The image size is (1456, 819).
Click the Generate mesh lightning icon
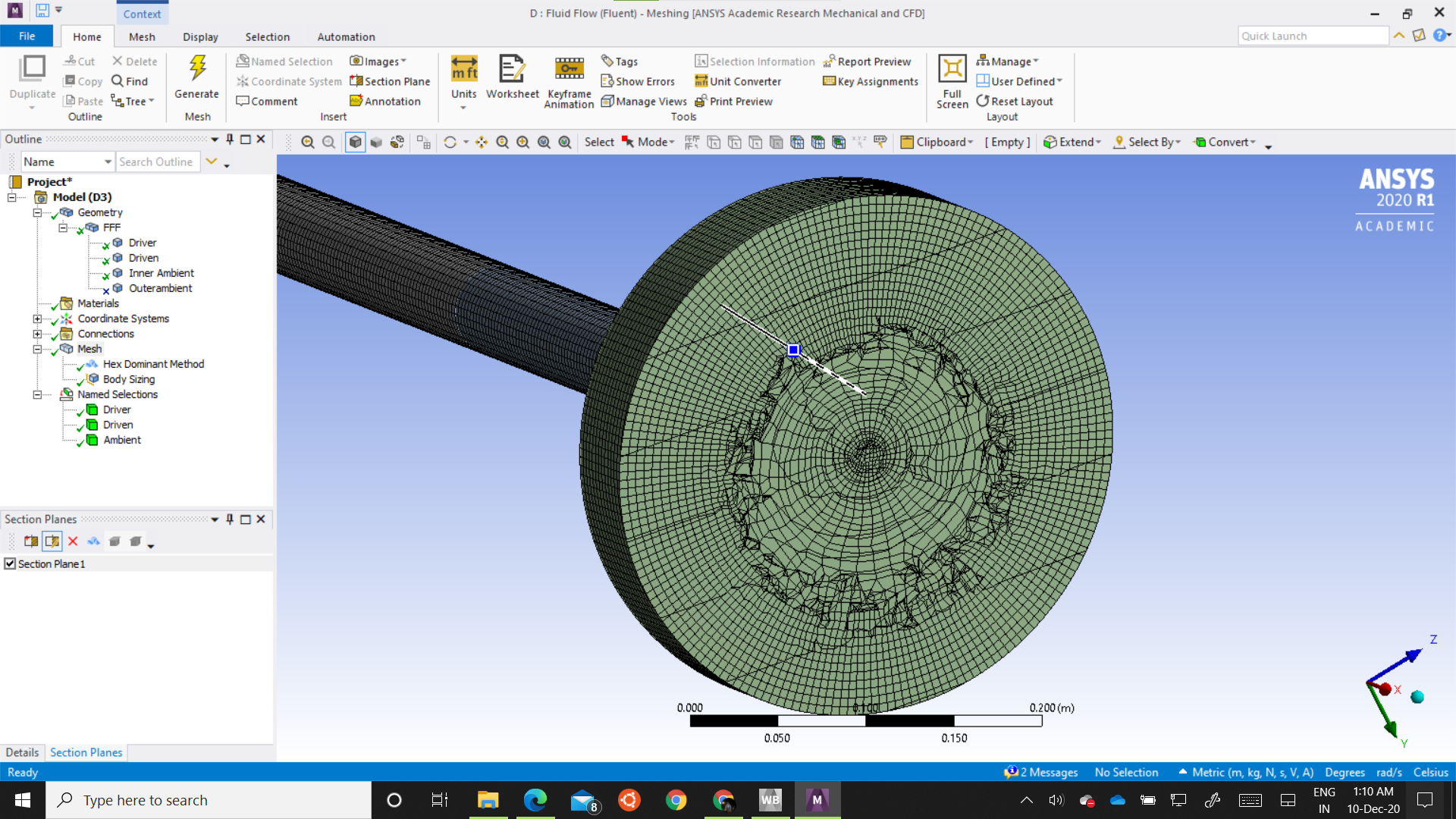196,69
